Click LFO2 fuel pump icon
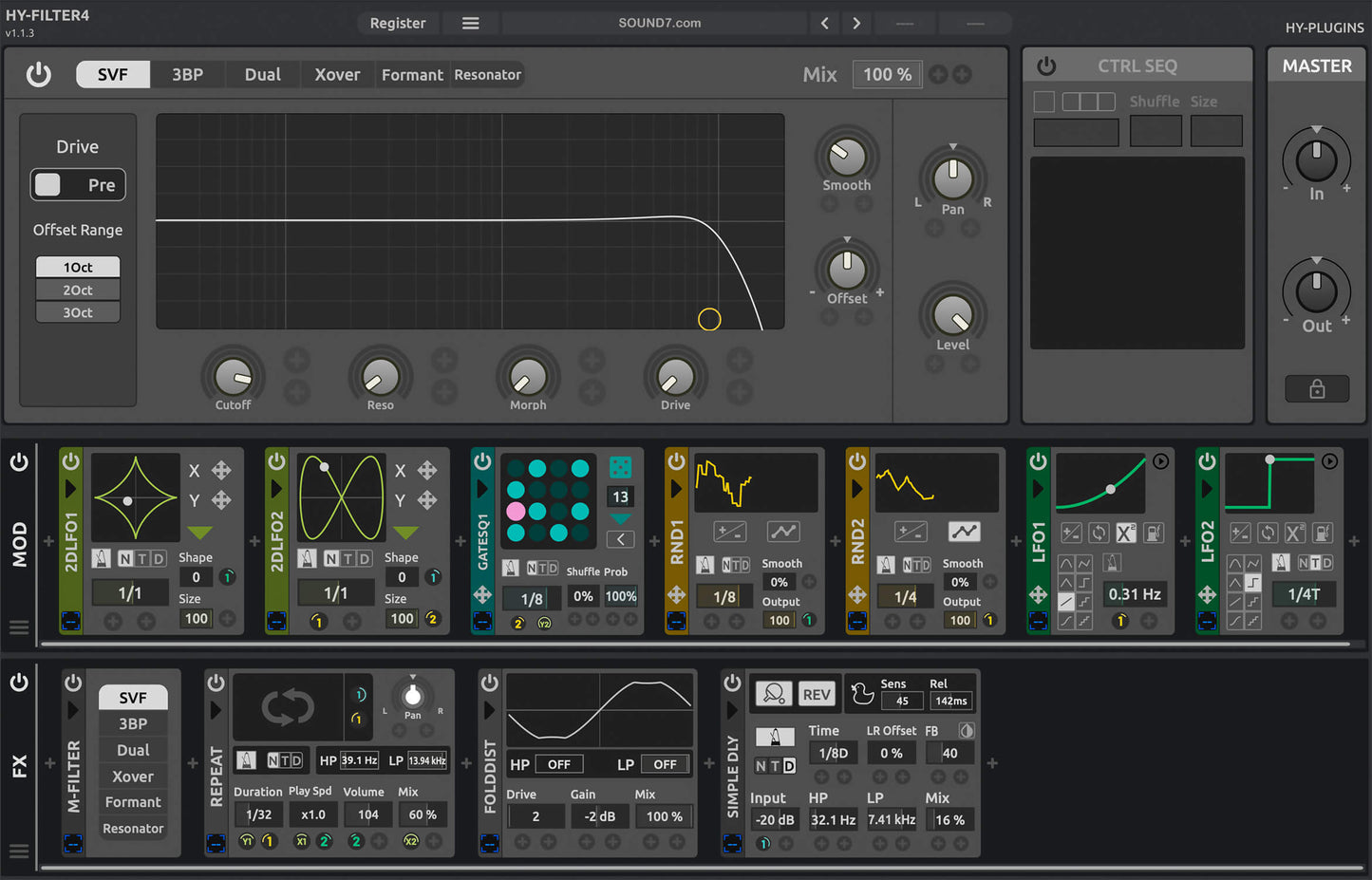 pyautogui.click(x=1323, y=533)
